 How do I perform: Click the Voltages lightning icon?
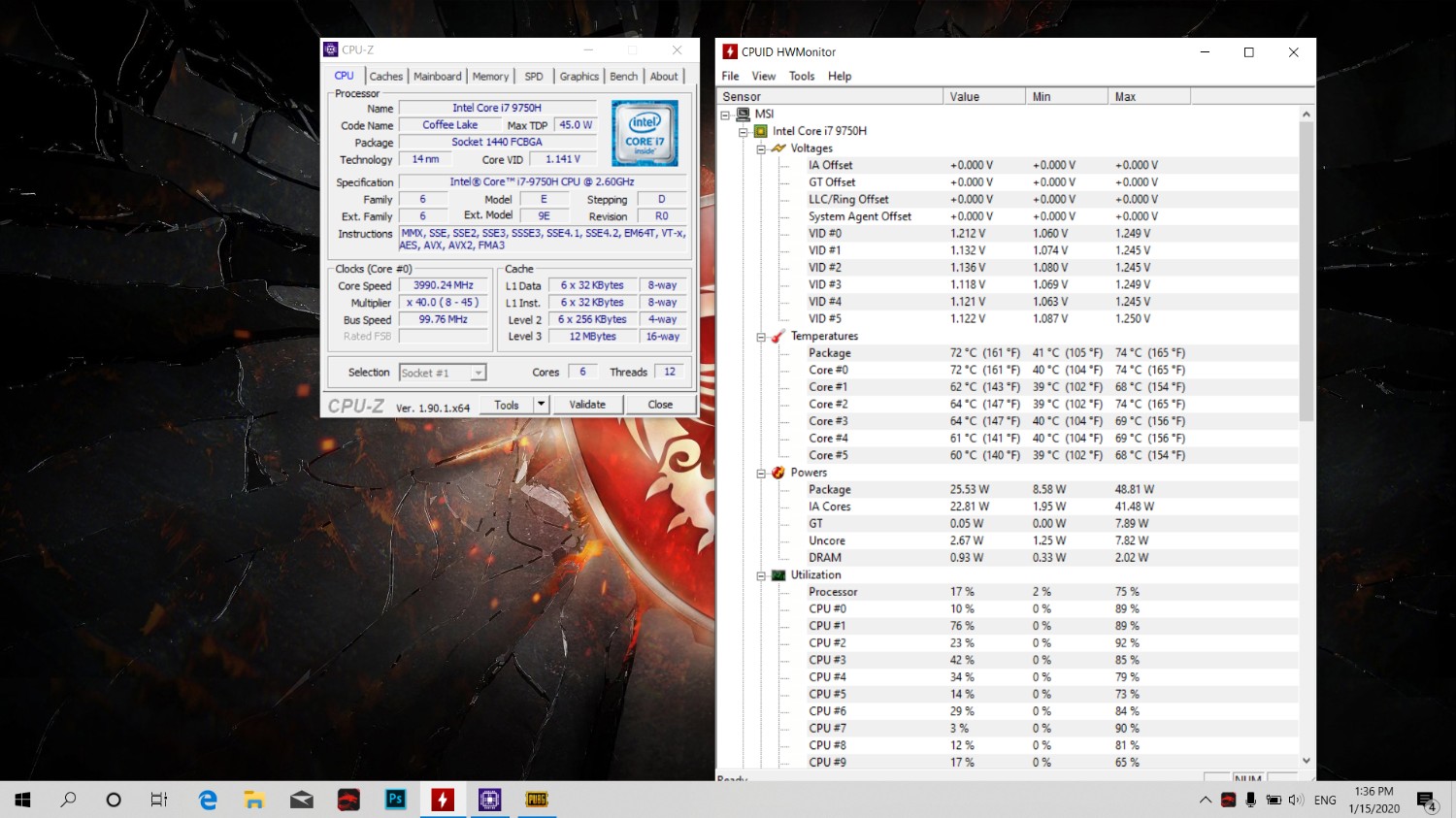[778, 148]
